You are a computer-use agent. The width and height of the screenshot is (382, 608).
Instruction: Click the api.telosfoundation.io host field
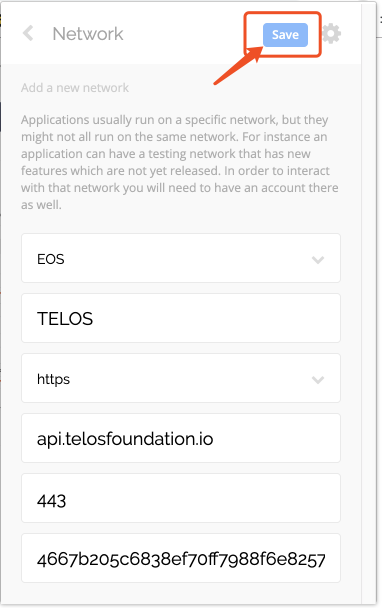181,438
